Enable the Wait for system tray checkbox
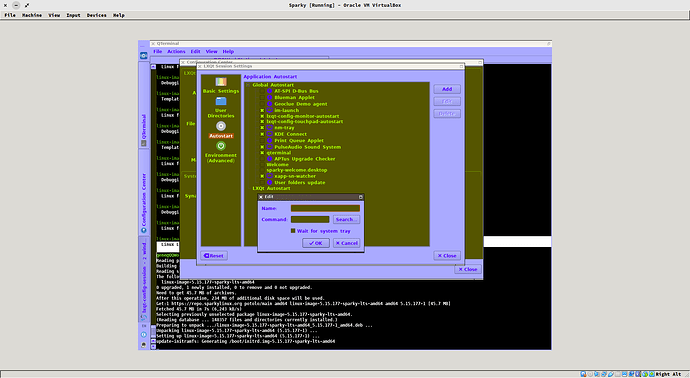690x378 pixels. tap(293, 231)
